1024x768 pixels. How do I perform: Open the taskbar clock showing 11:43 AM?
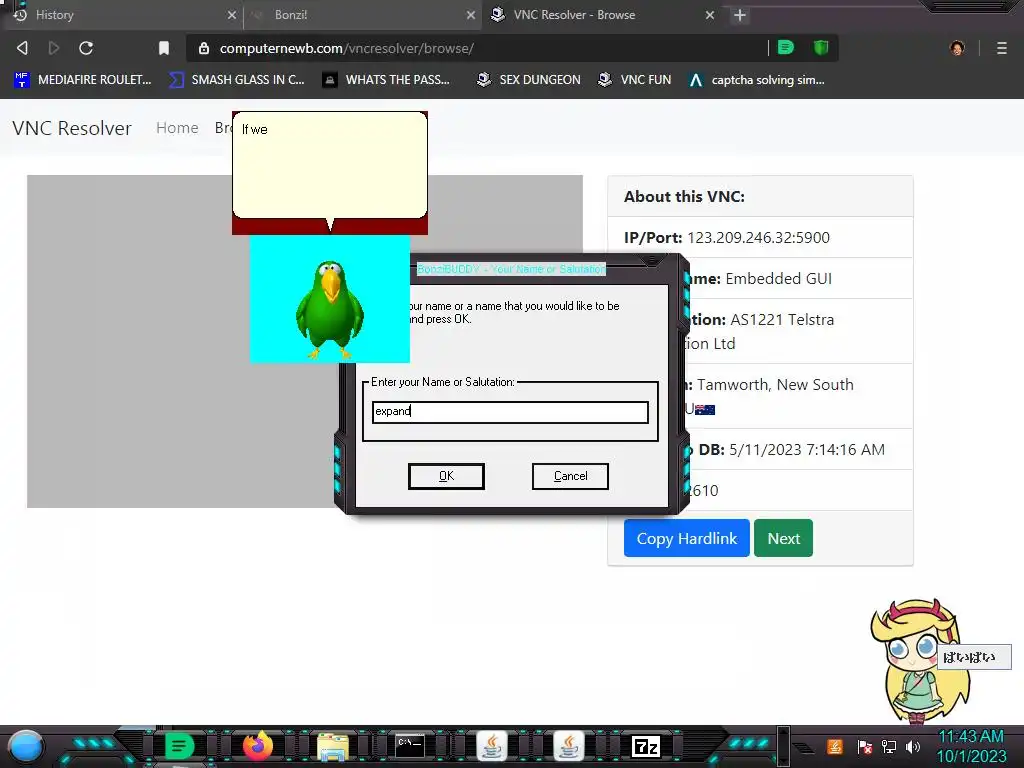click(971, 746)
